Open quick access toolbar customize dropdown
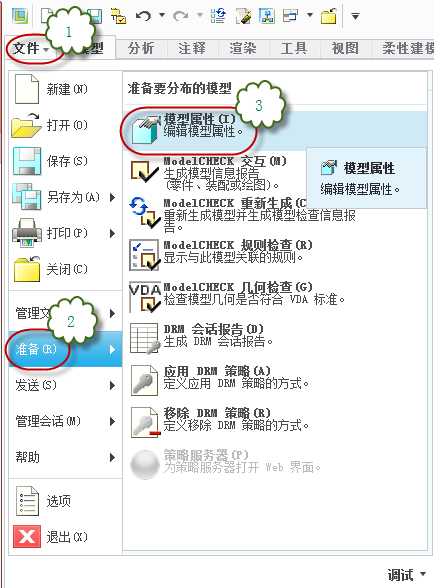This screenshot has height=588, width=434. (x=355, y=16)
